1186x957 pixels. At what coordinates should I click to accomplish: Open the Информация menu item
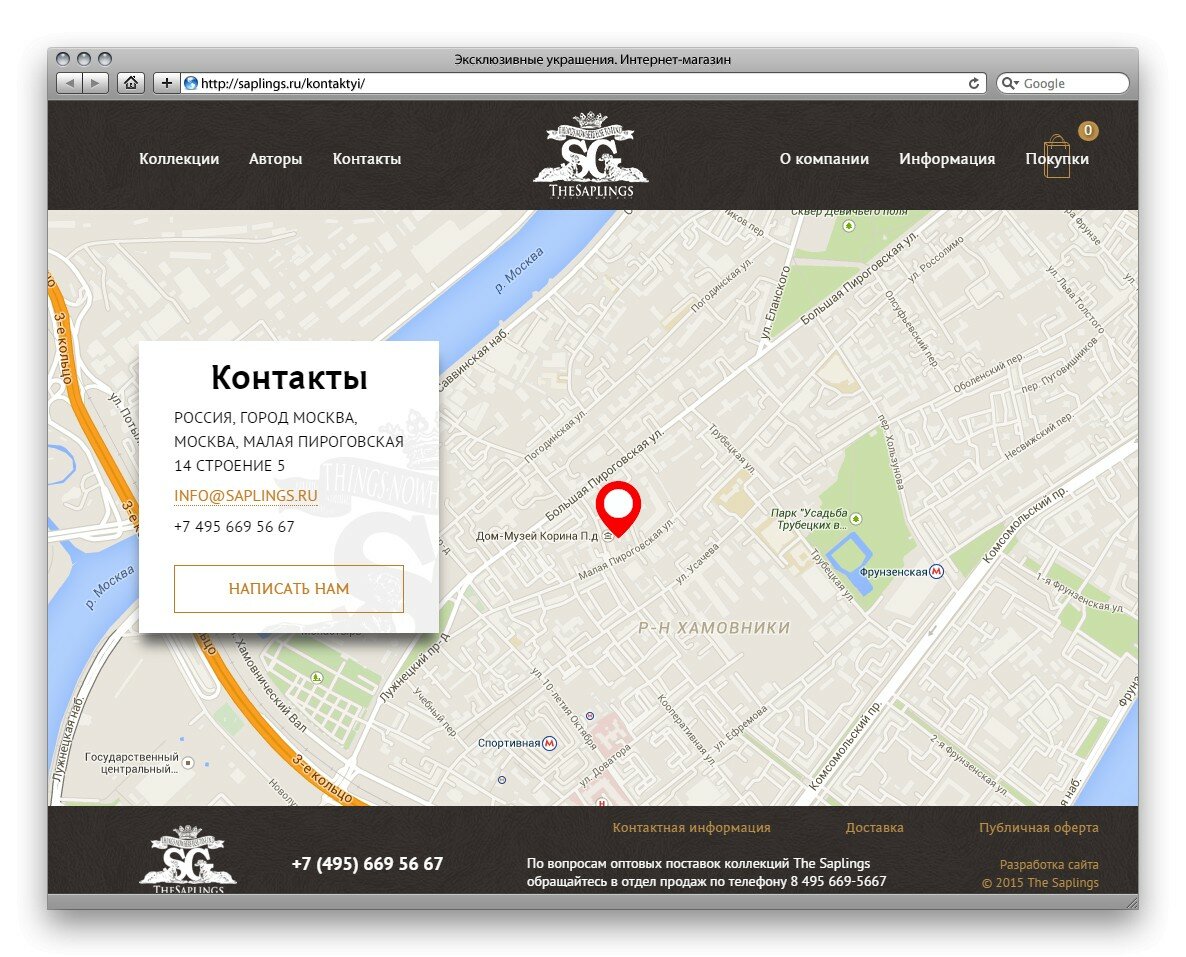pos(947,159)
